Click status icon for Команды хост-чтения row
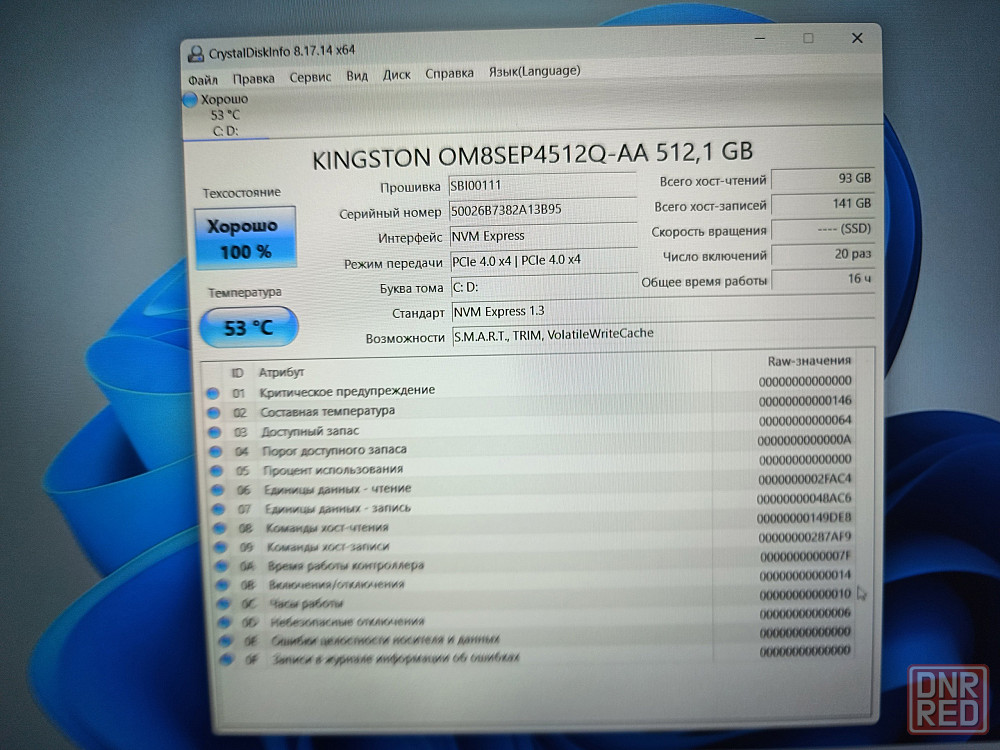 [x=220, y=528]
